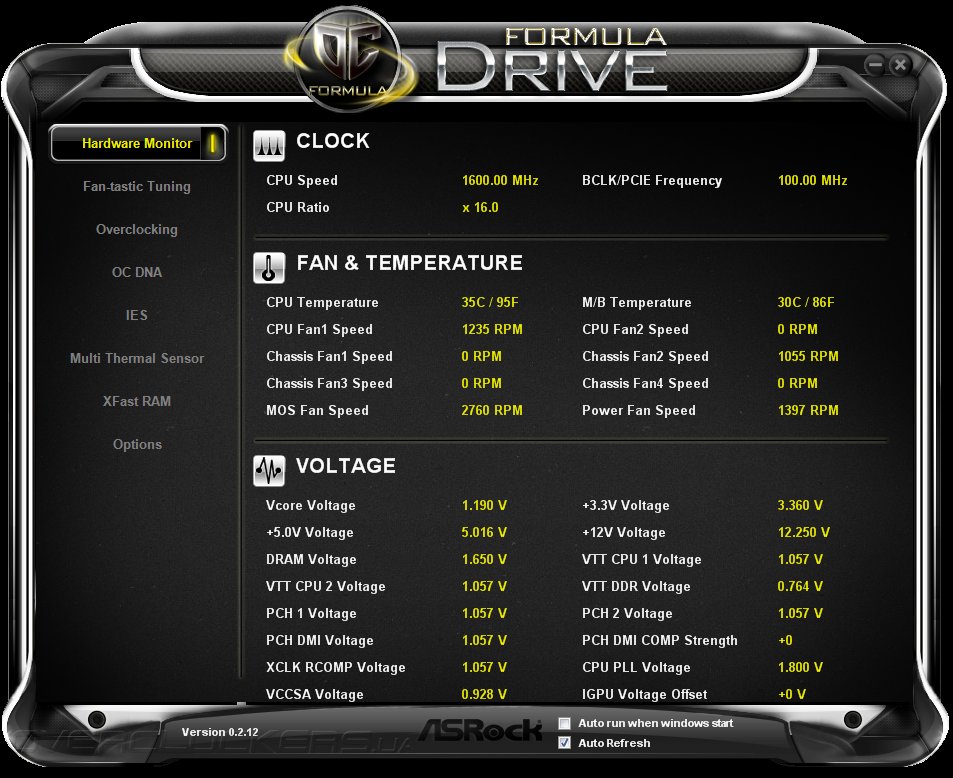
Task: Uncheck the Auto Refresh checkbox
Action: point(565,743)
